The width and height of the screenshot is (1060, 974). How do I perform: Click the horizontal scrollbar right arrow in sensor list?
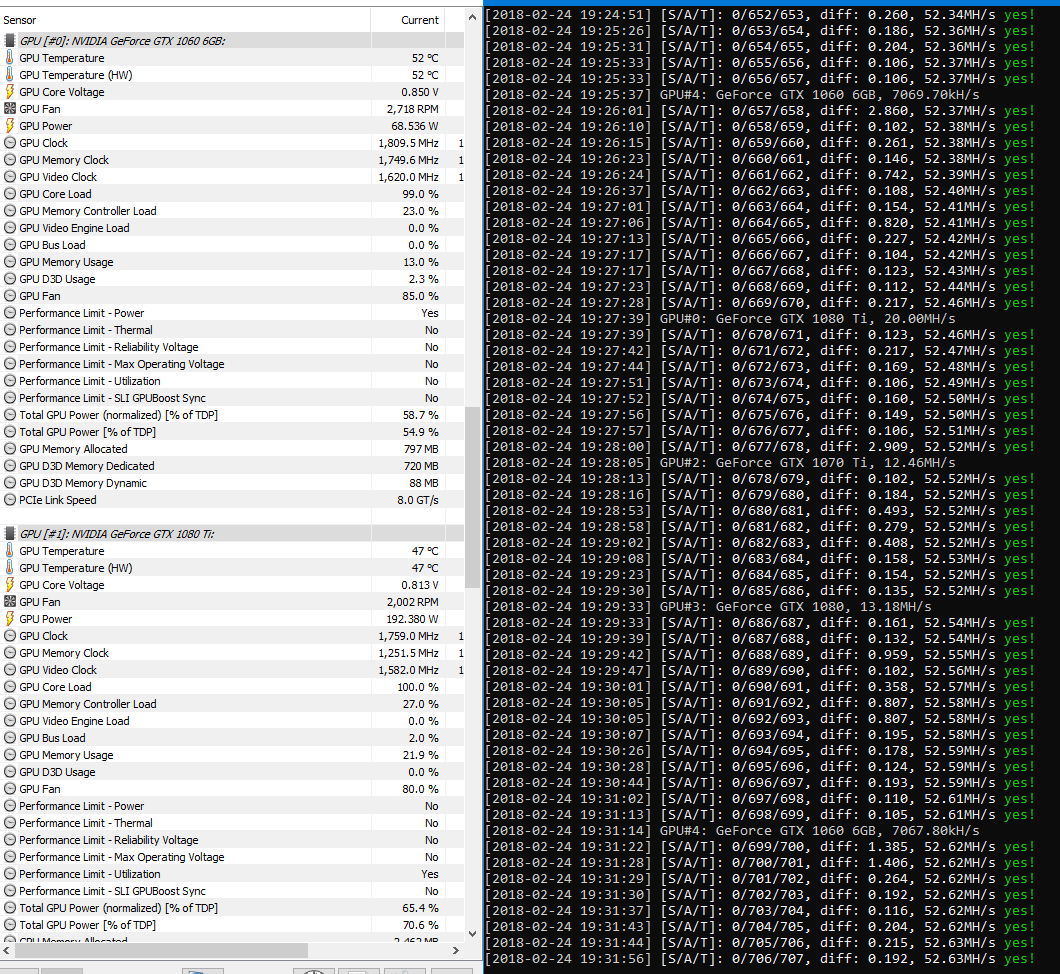coord(456,950)
